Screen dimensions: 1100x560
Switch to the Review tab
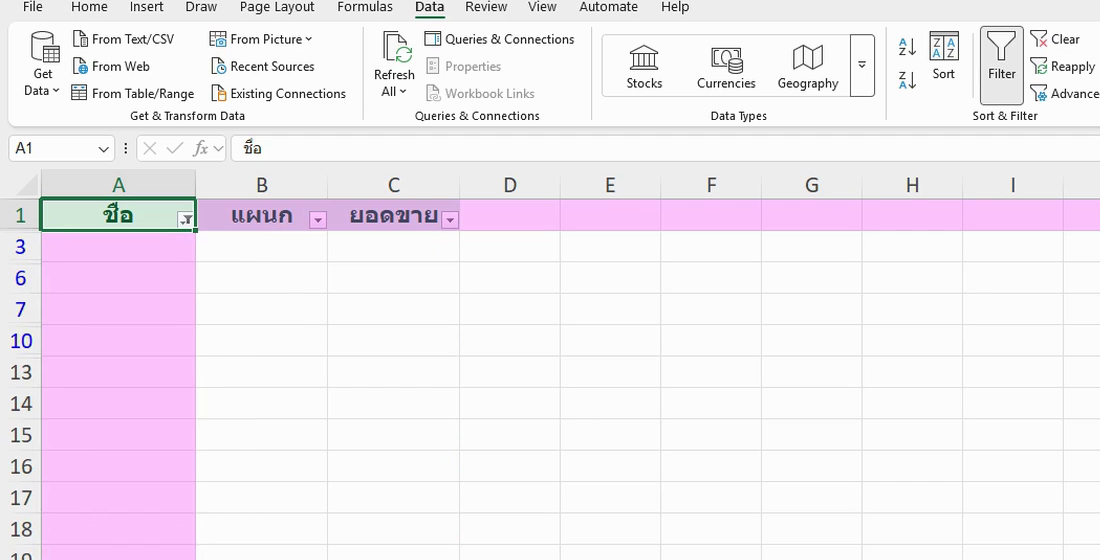point(486,7)
